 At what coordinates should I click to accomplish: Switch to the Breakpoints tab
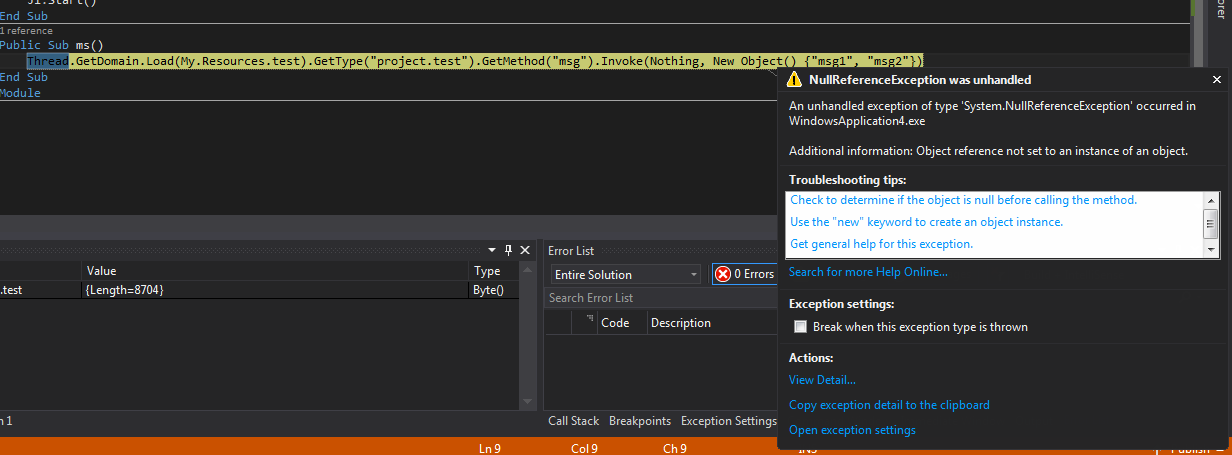pos(640,421)
